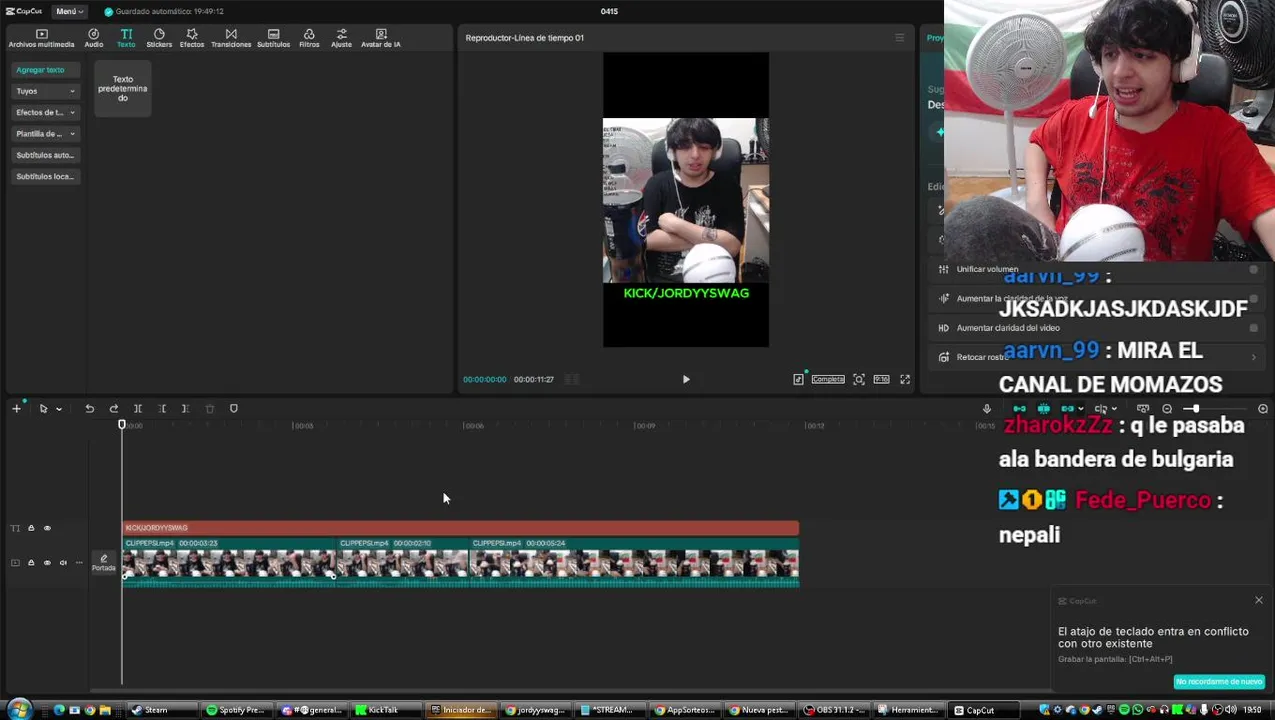Screen dimensions: 1275x720
Task: Play the preview video
Action: point(686,379)
